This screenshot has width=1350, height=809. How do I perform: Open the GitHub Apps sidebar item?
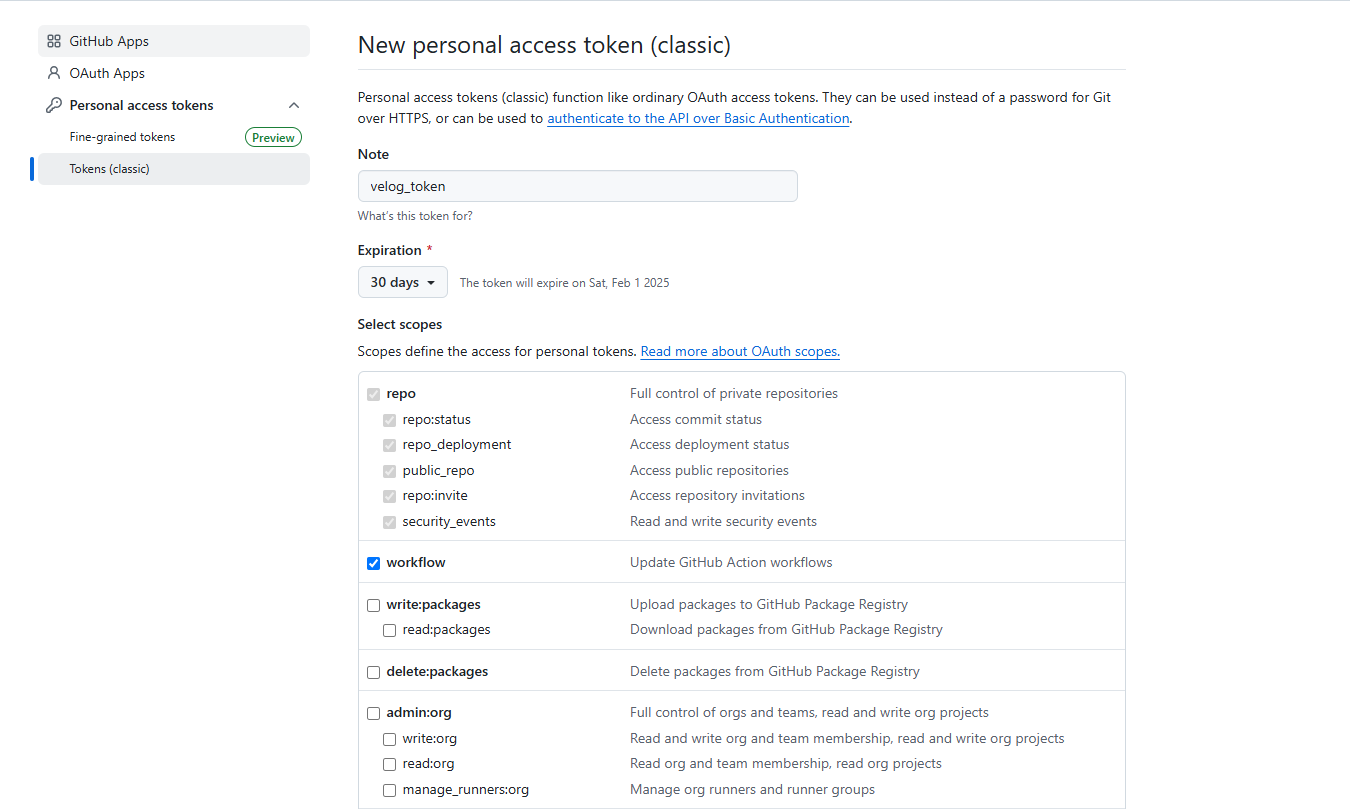pyautogui.click(x=174, y=41)
